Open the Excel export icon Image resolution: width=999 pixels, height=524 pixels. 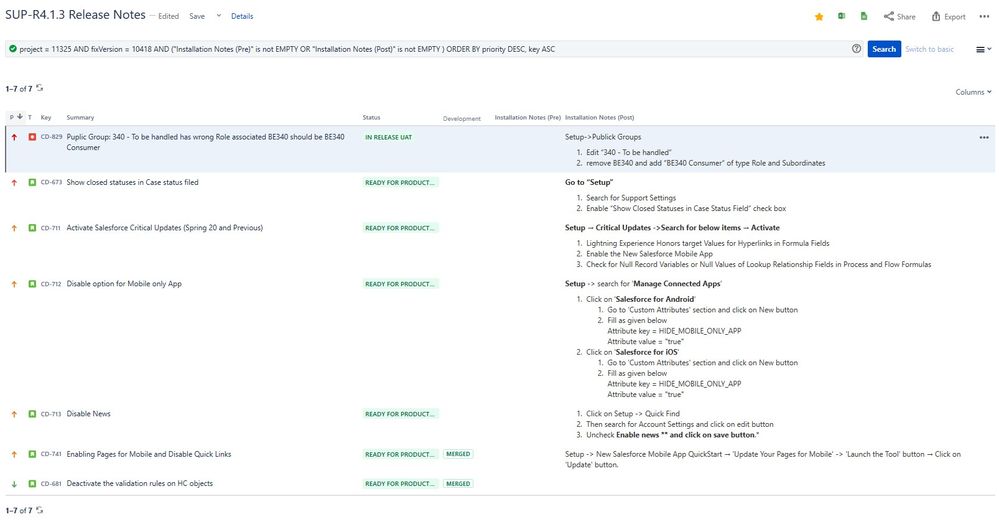841,16
